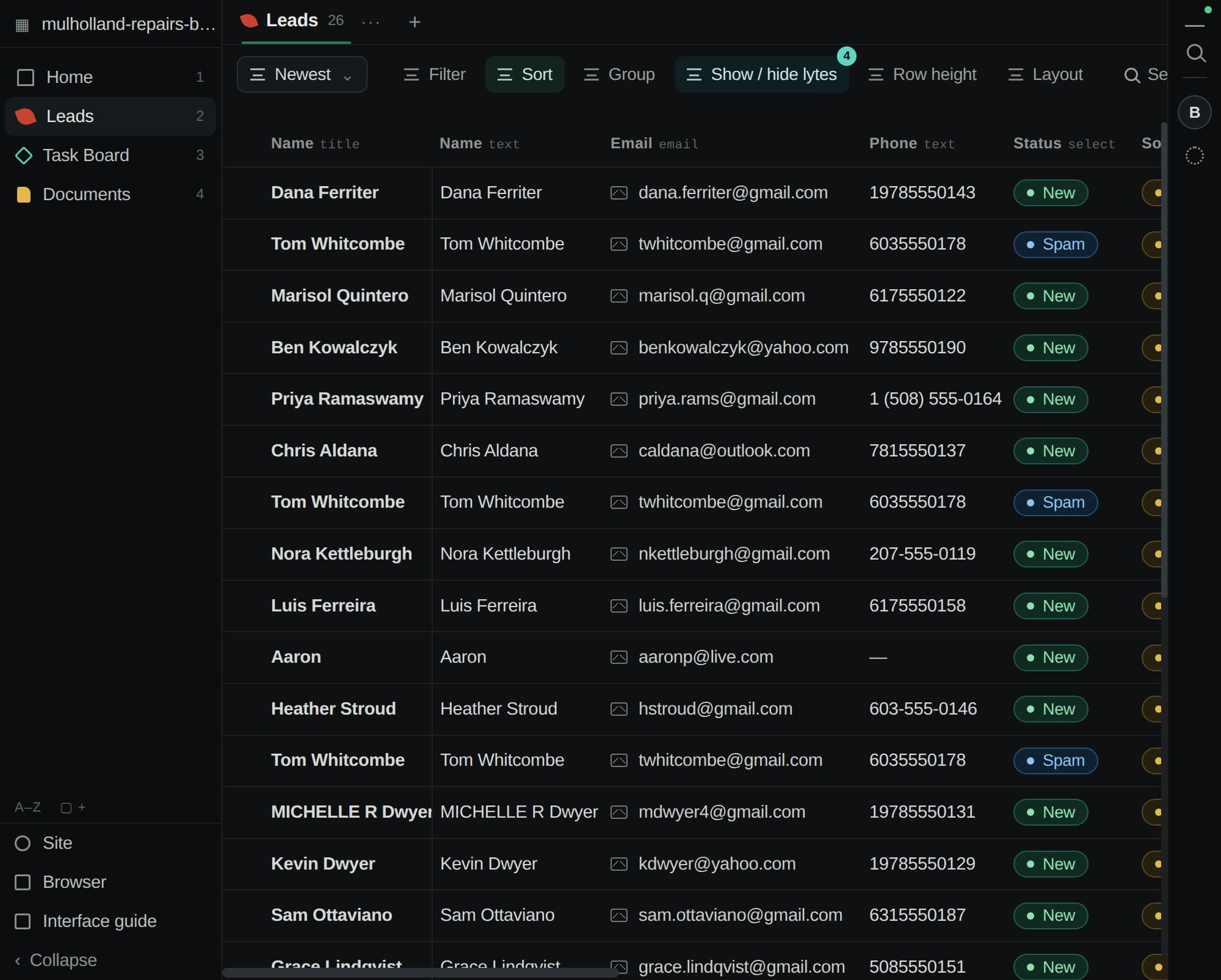Open Status dropdown for Dana Ferriter
This screenshot has height=980, width=1221.
click(x=1050, y=193)
